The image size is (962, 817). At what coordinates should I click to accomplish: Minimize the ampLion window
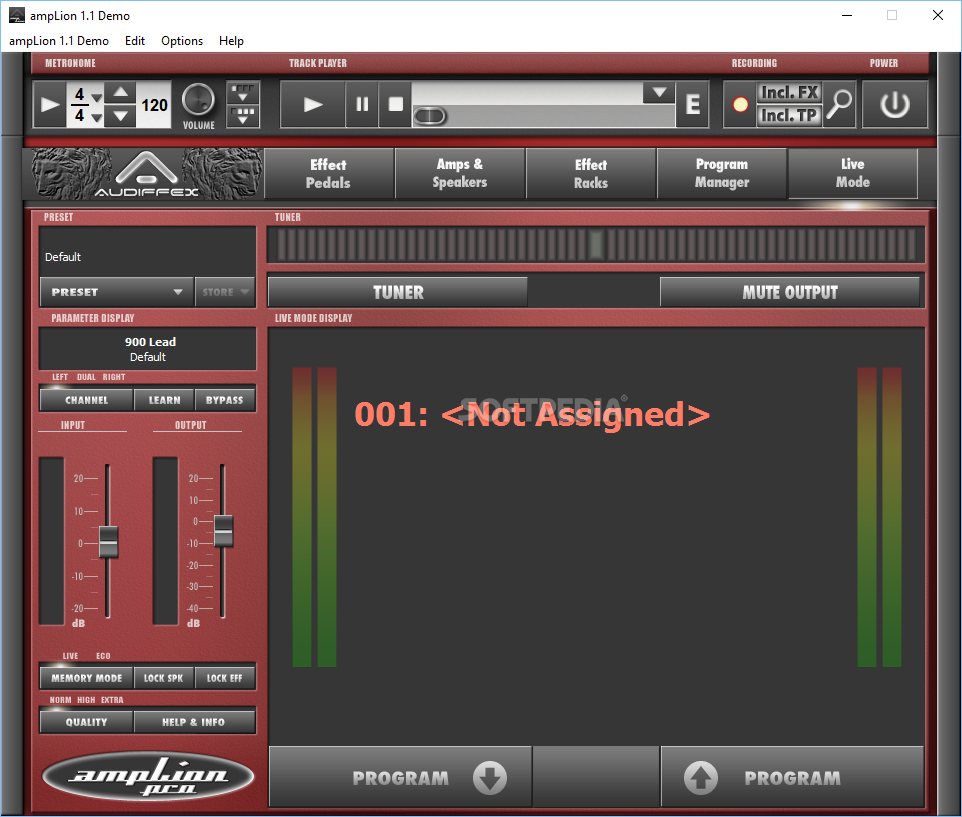[x=847, y=15]
